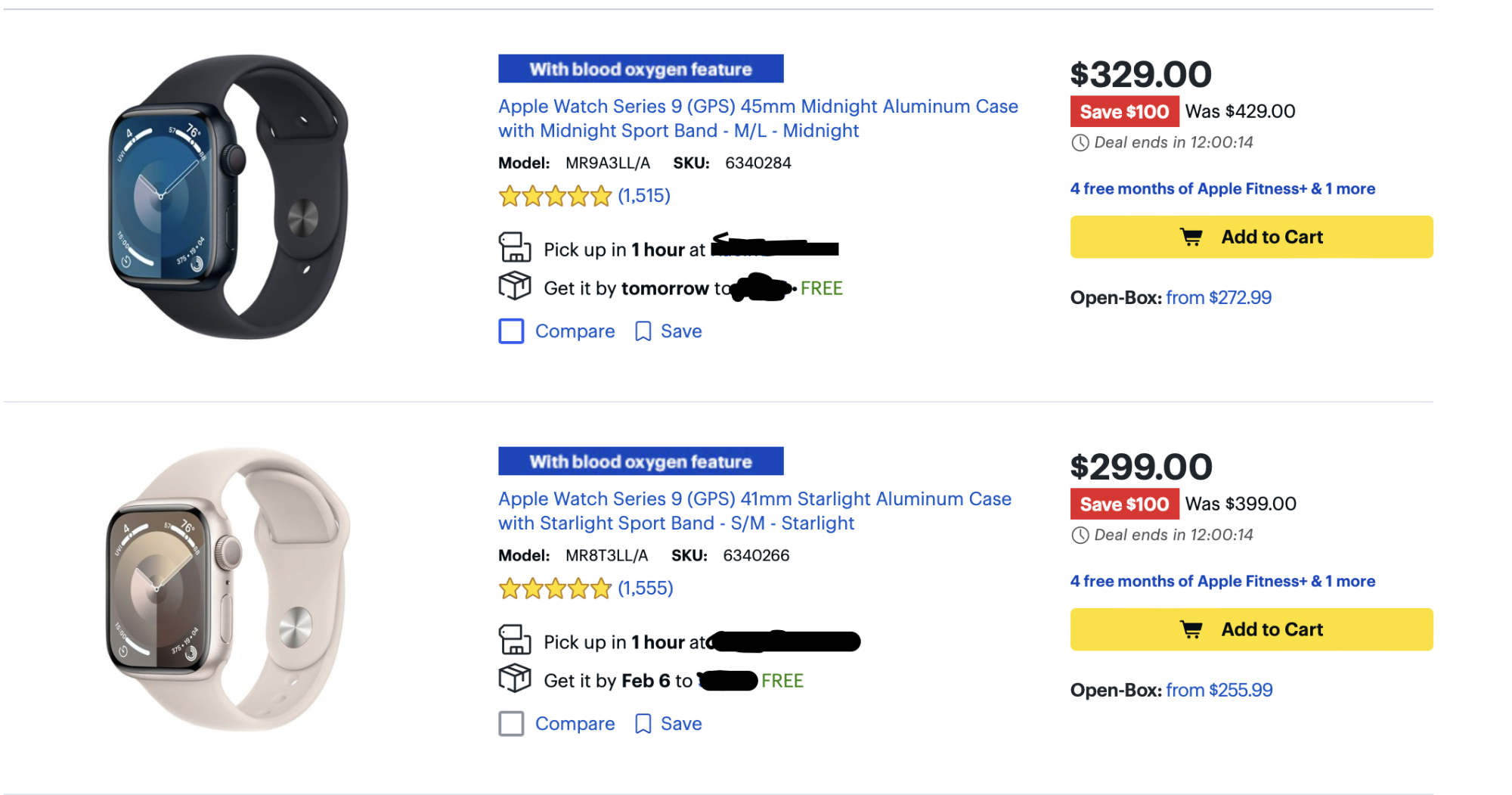1512x795 pixels.
Task: Click the cart icon for Midnight watch
Action: pos(1191,238)
